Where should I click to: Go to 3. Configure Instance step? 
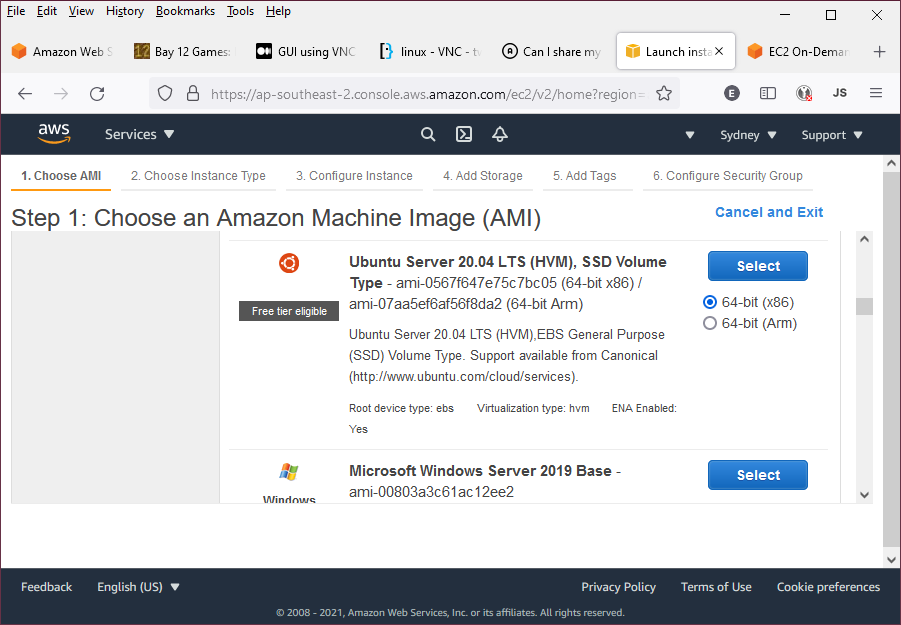[355, 176]
